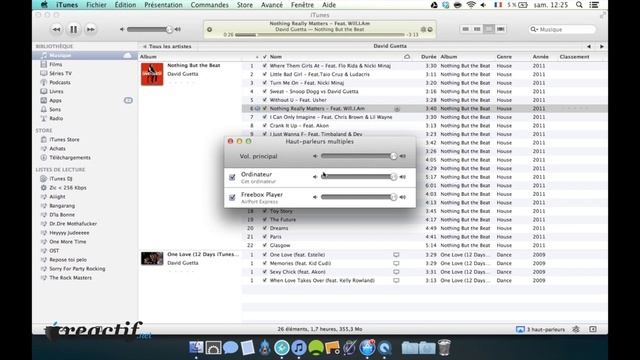Viewport: 640px width, 360px height.
Task: Click the Wi-Fi icon in menu bar
Action: click(471, 5)
